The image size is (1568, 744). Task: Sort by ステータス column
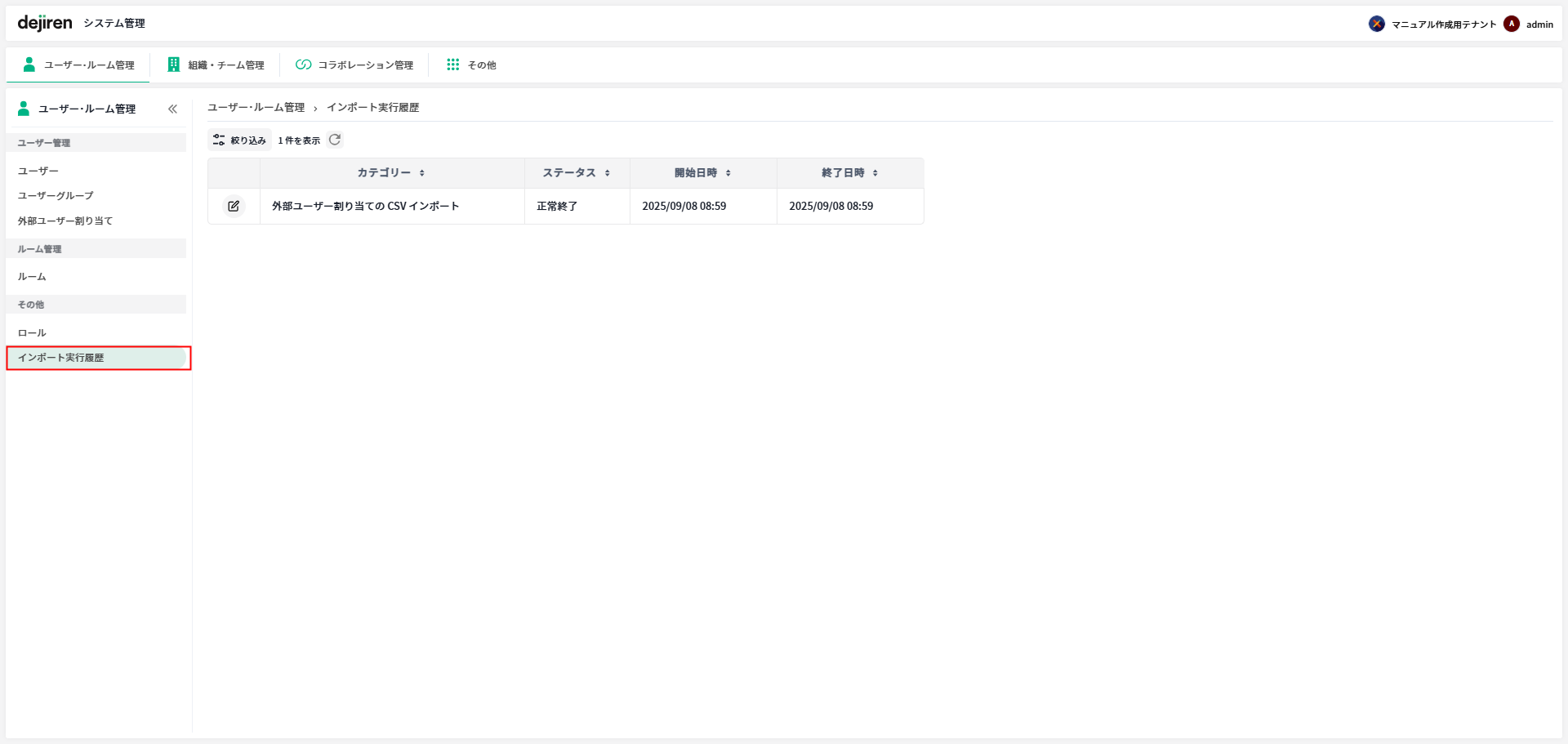577,173
